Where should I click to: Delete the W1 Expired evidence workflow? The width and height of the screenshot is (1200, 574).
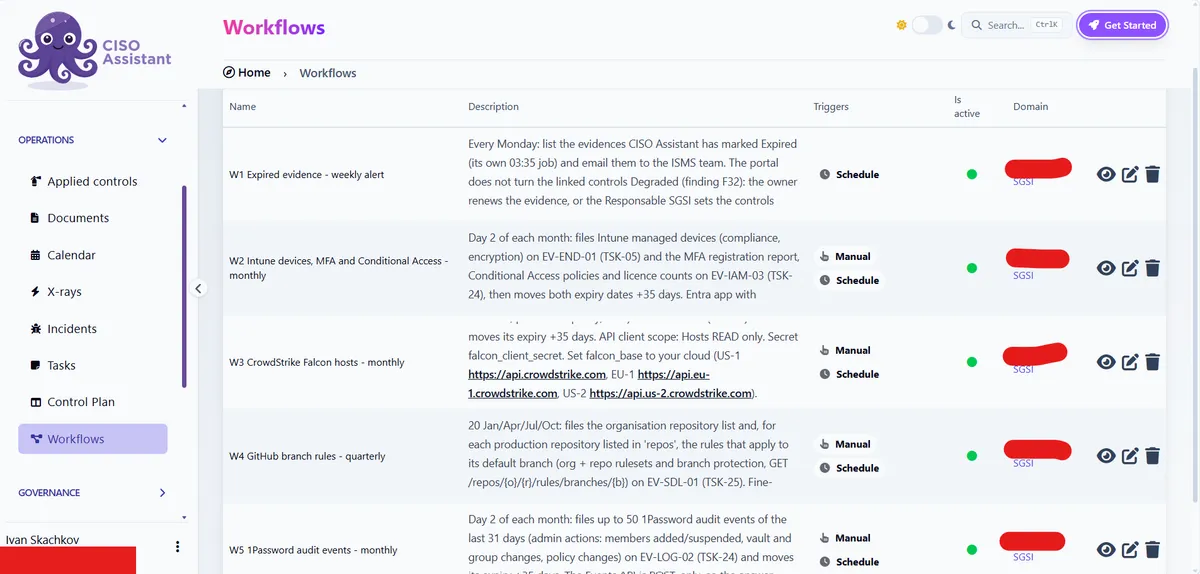(1152, 175)
